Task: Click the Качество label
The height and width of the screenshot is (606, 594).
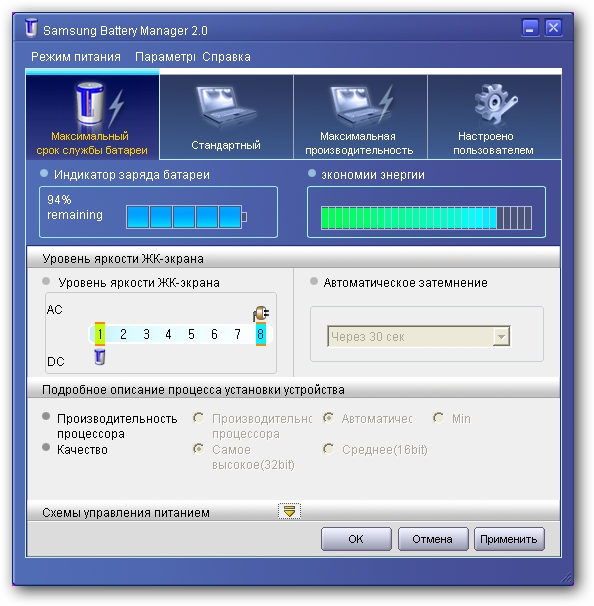Action: tap(82, 450)
